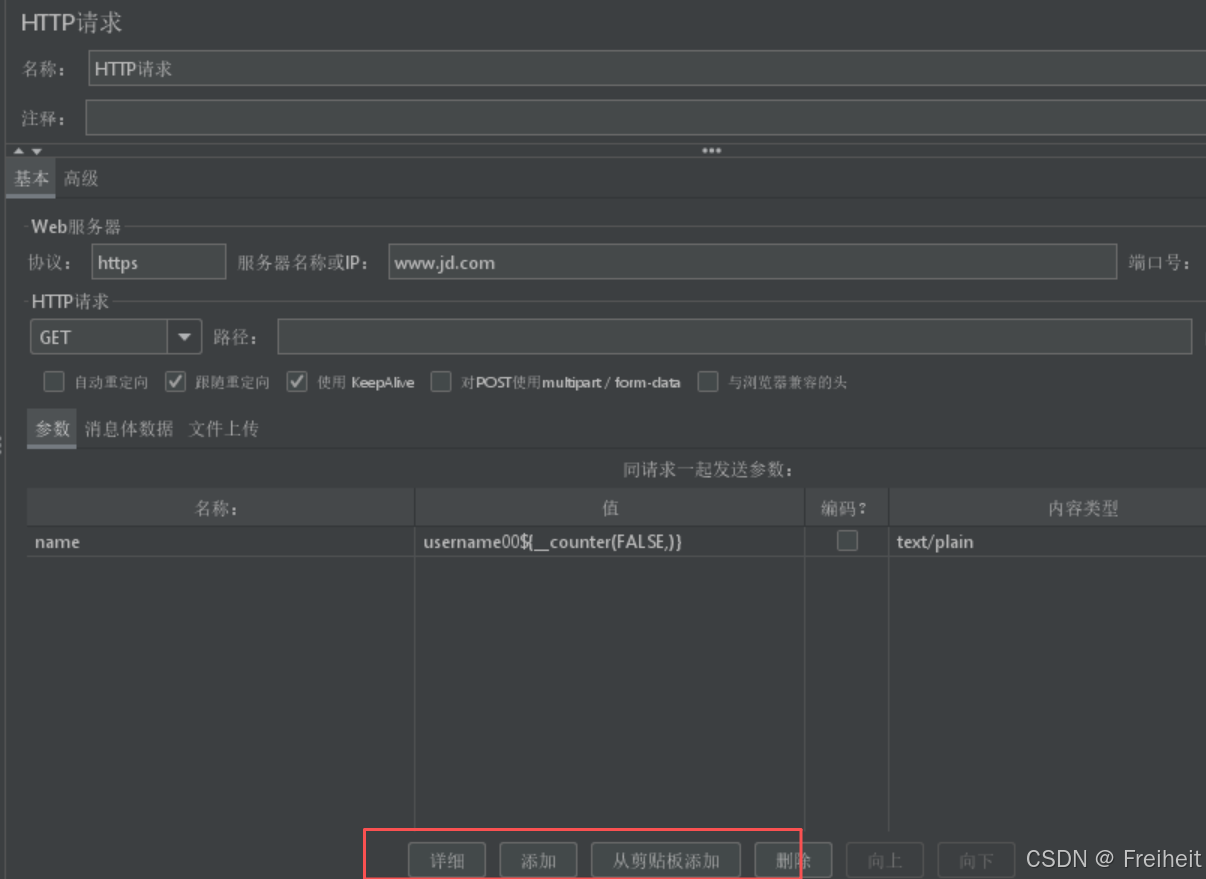Enable 自动重定向 checkbox
The width and height of the screenshot is (1206, 879).
pyautogui.click(x=54, y=382)
